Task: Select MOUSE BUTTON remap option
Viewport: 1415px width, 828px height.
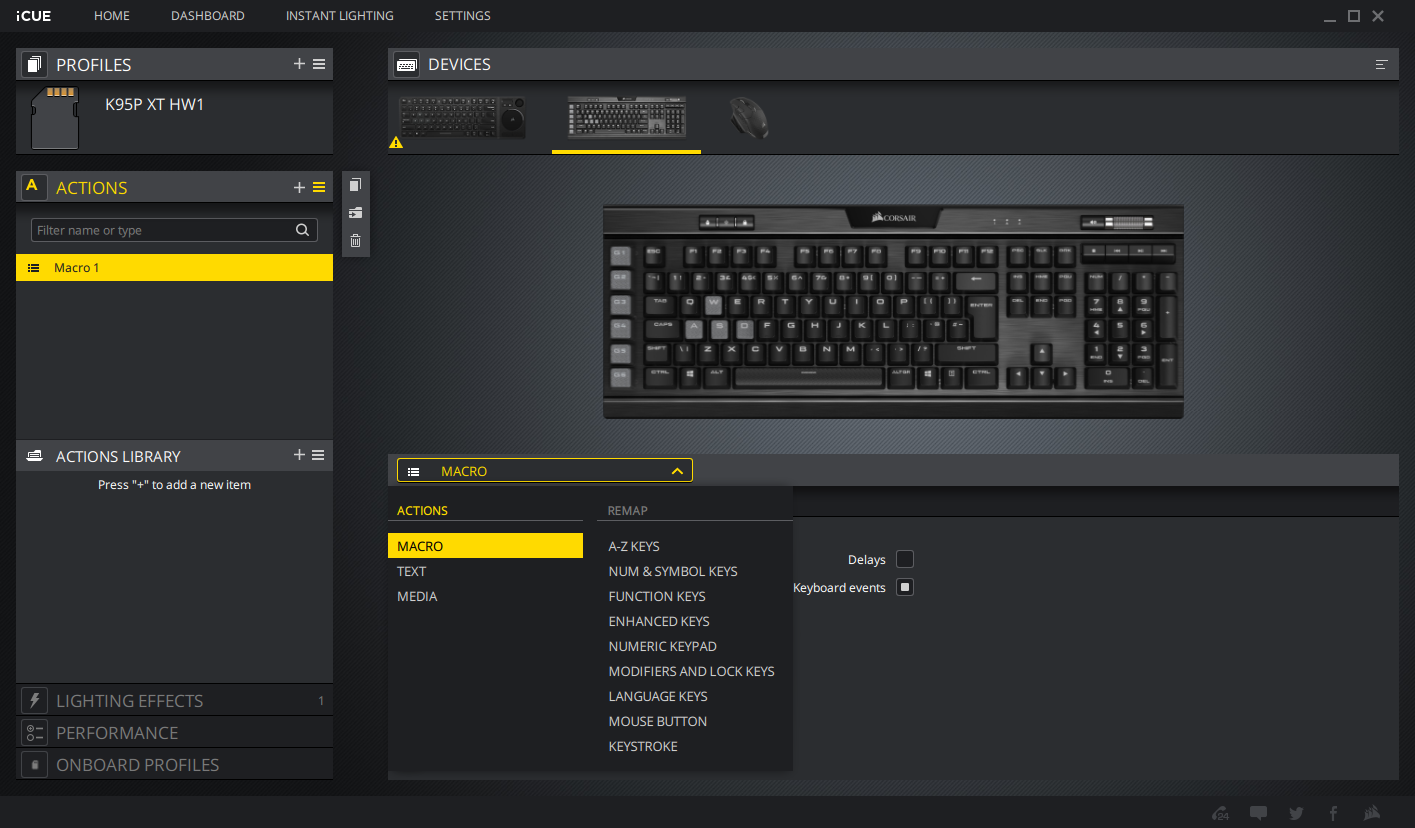Action: (658, 721)
